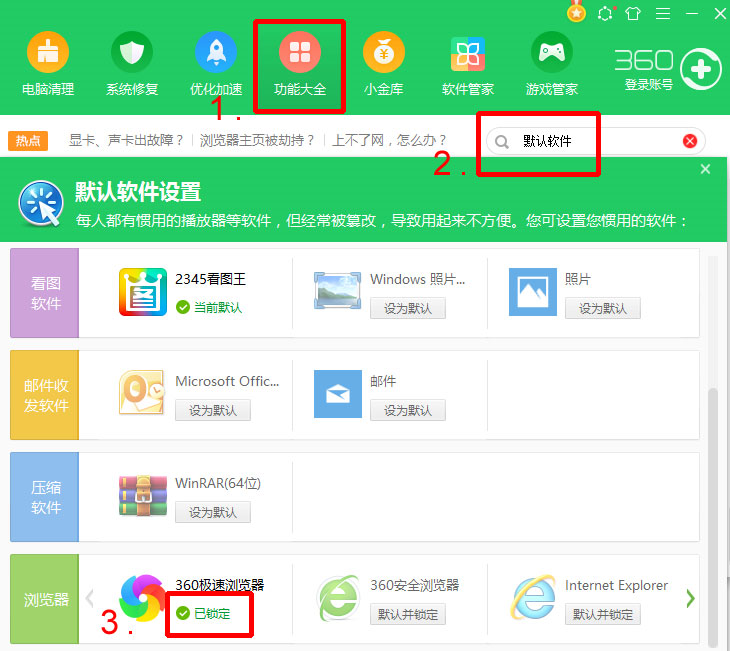The height and width of the screenshot is (651, 730).
Task: Open 软件管家 icon
Action: (x=468, y=53)
